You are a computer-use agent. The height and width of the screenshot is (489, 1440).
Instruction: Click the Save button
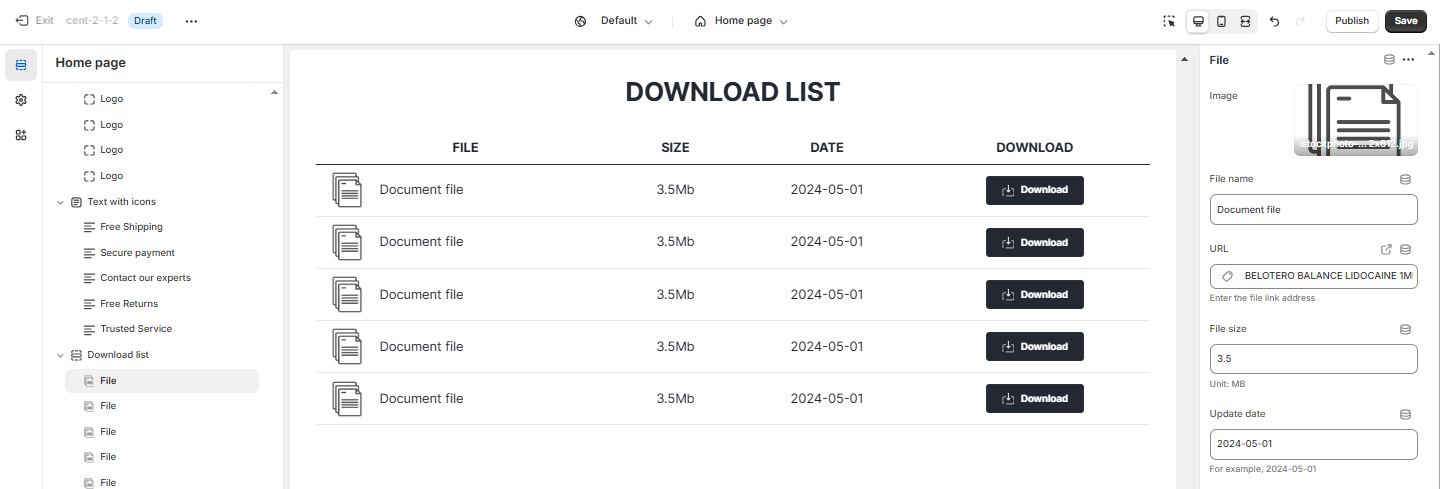1405,21
